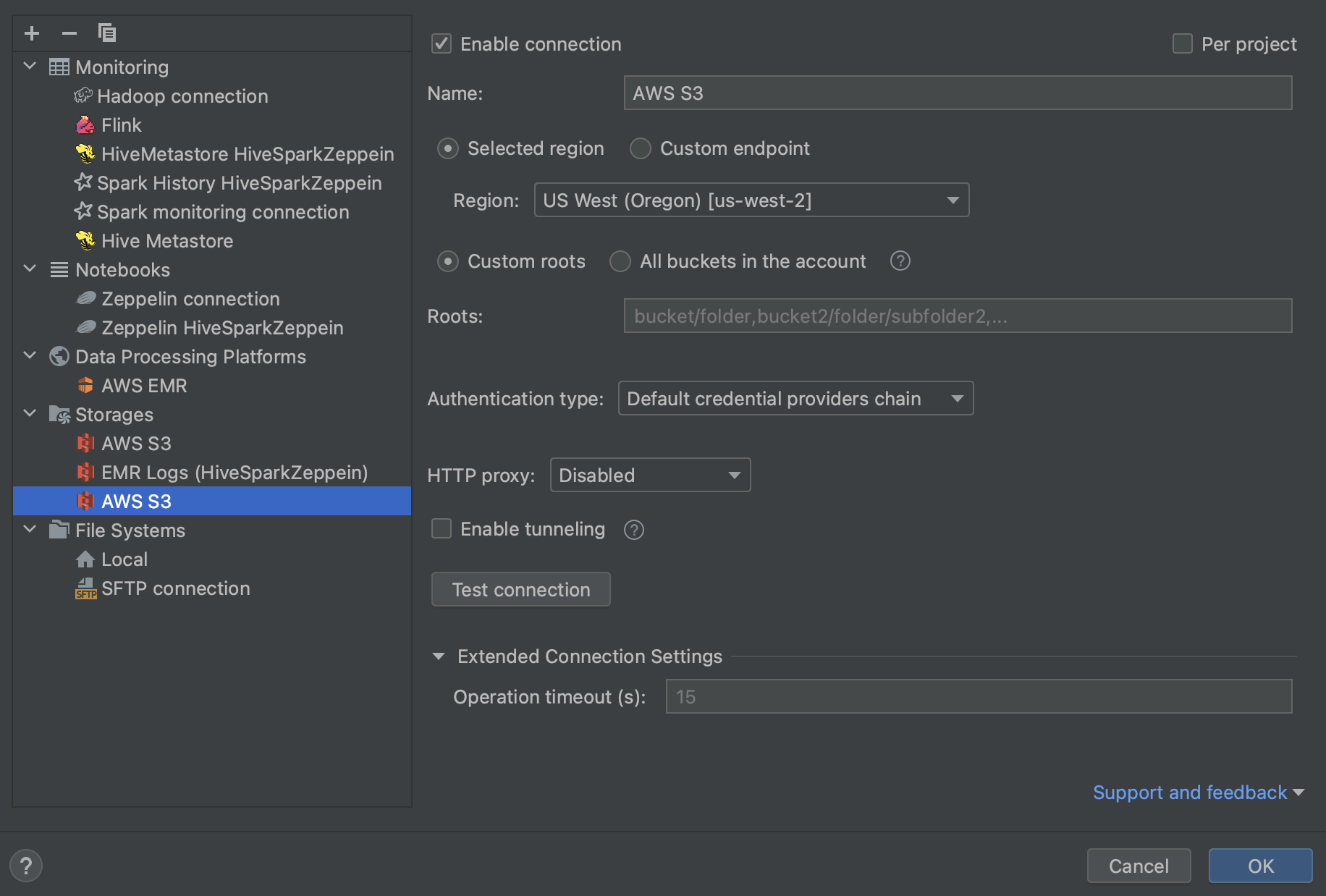Select the Flink monitoring item

tap(122, 124)
